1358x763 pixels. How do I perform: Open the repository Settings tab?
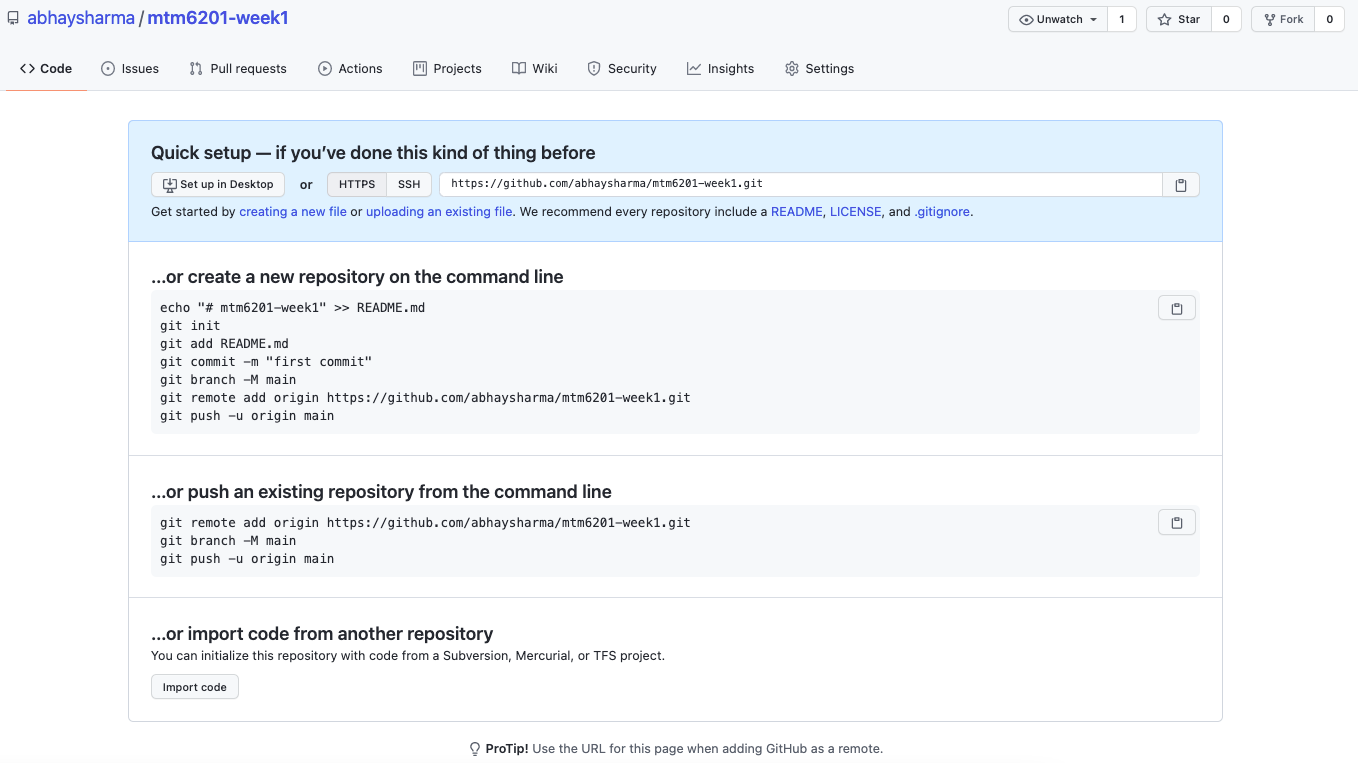click(x=820, y=69)
